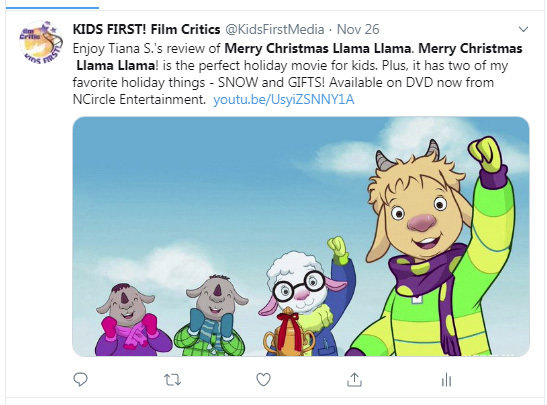Open KIDS FIRST! Film Critics display name
547x405 pixels.
coord(147,29)
